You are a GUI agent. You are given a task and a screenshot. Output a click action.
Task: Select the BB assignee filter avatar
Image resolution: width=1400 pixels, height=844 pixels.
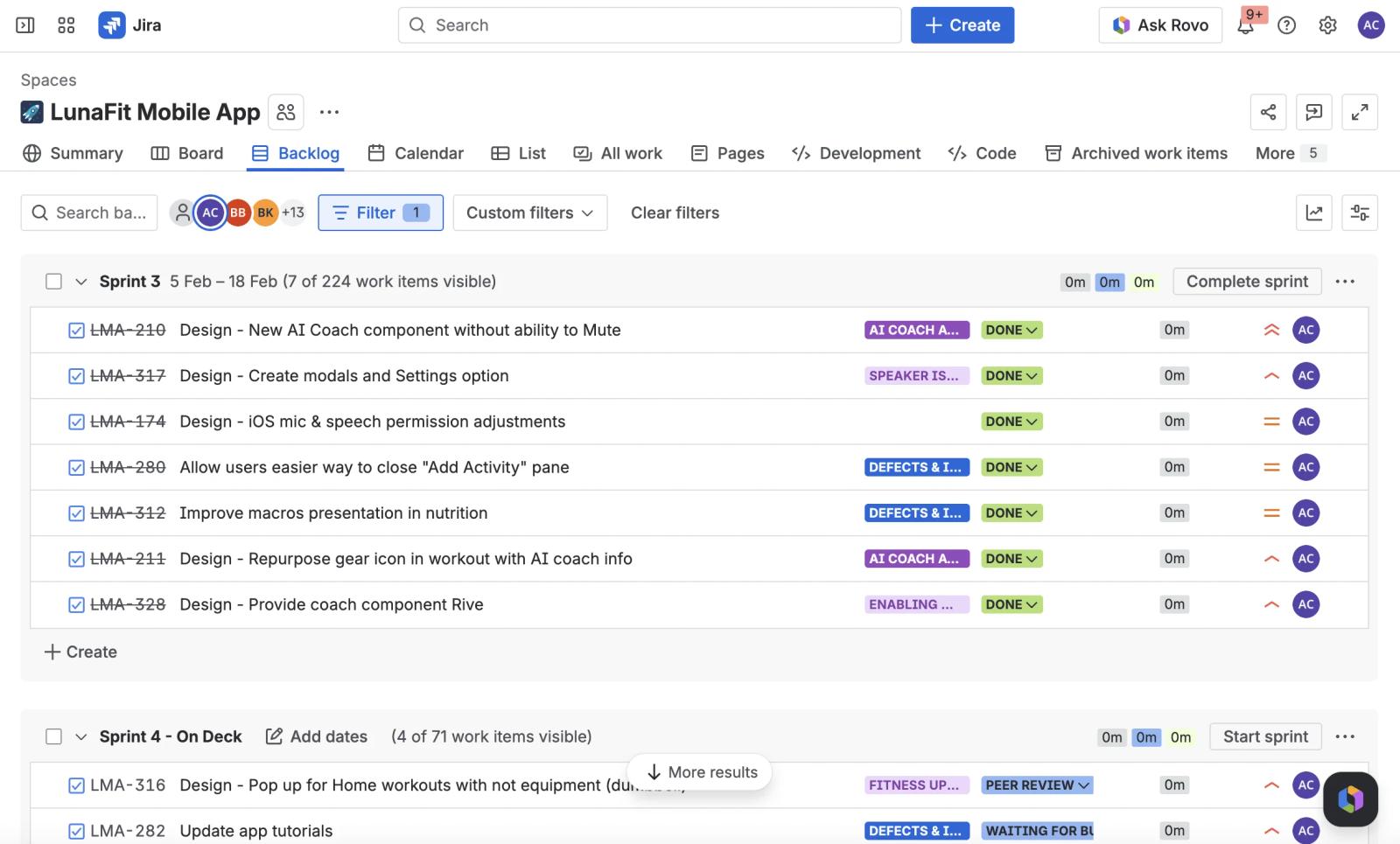(x=238, y=213)
